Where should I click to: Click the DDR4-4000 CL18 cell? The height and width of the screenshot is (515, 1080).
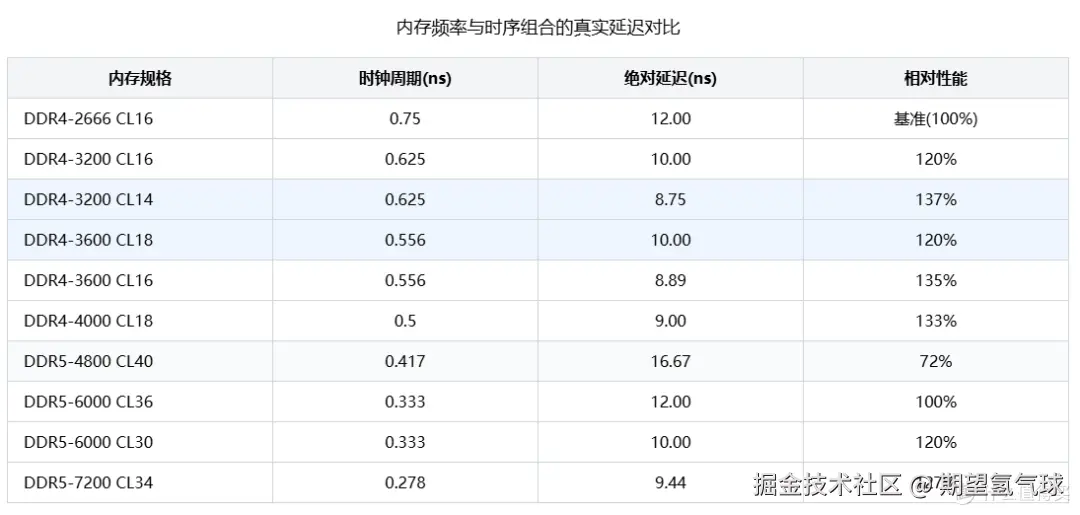tap(88, 321)
